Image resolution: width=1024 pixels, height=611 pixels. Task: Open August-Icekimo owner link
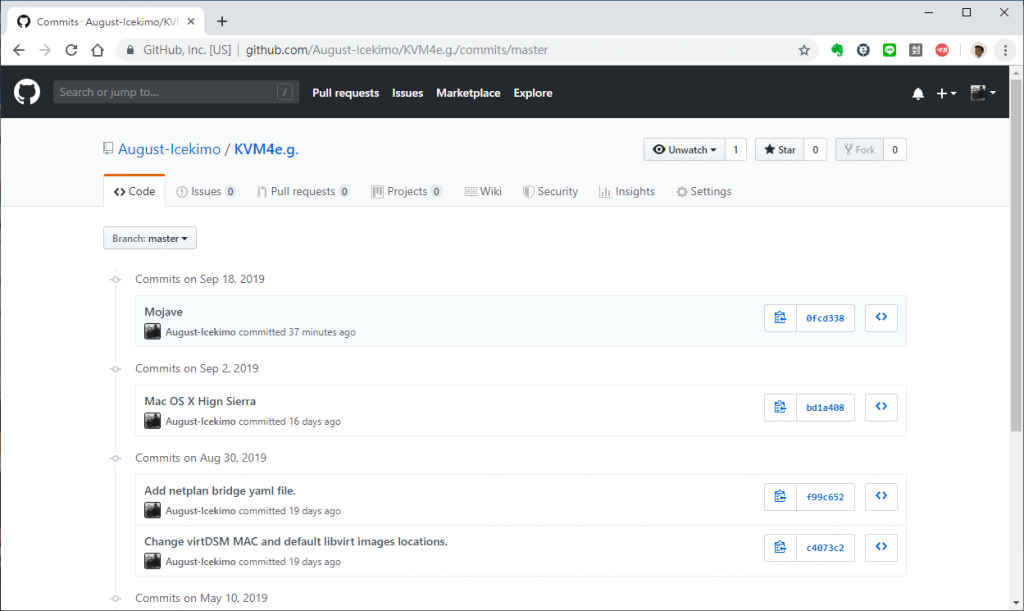tap(169, 149)
